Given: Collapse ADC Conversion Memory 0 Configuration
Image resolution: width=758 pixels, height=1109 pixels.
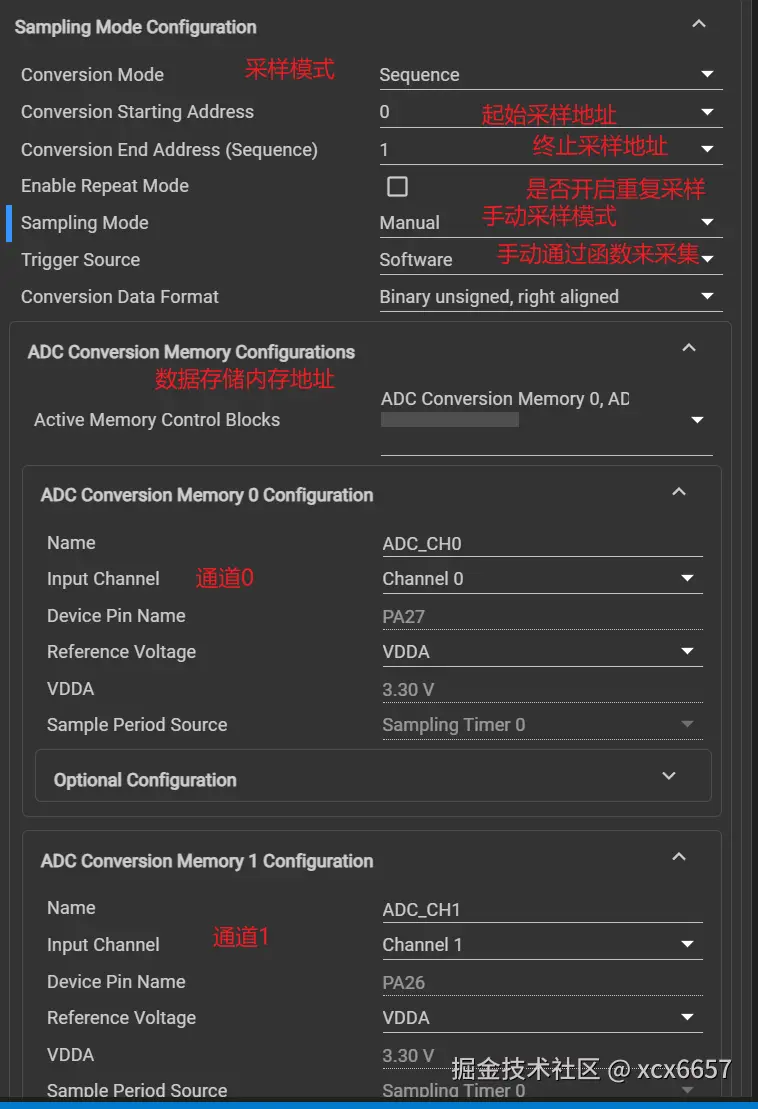Looking at the screenshot, I should (679, 492).
